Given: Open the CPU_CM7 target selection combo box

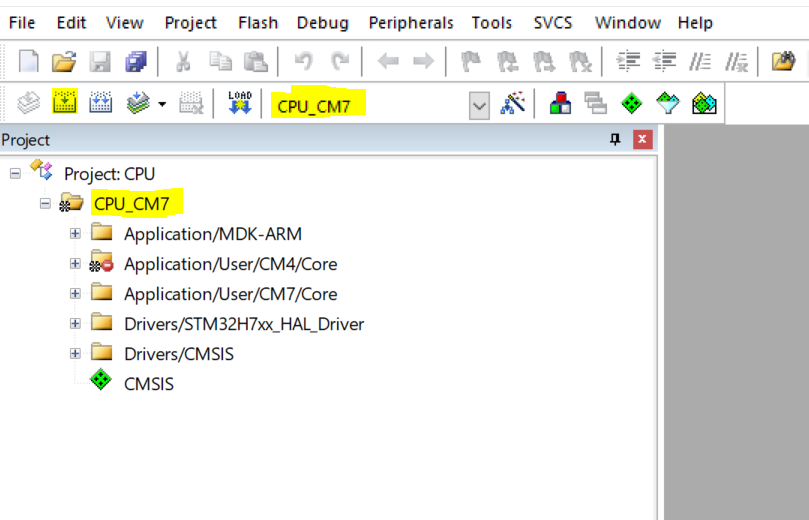Looking at the screenshot, I should [x=381, y=106].
